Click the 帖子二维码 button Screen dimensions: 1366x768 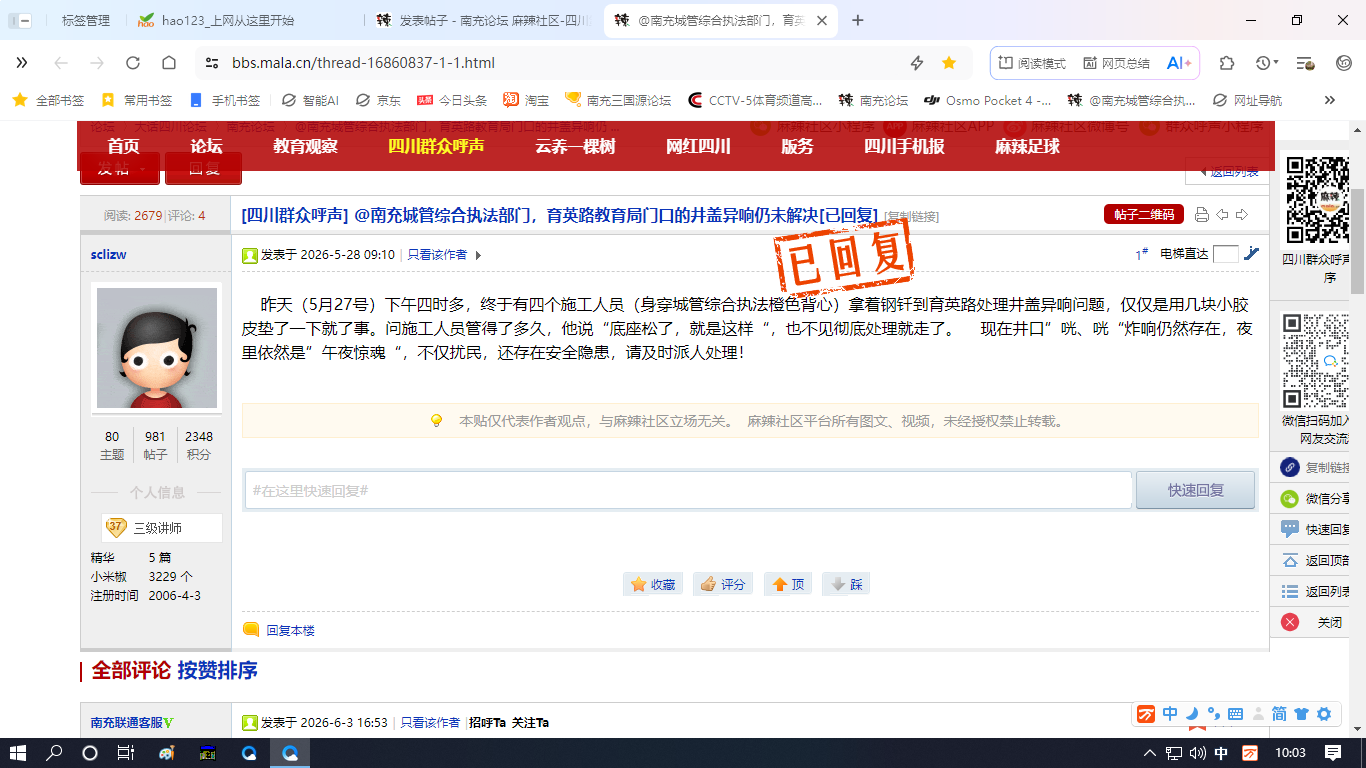[x=1144, y=214]
